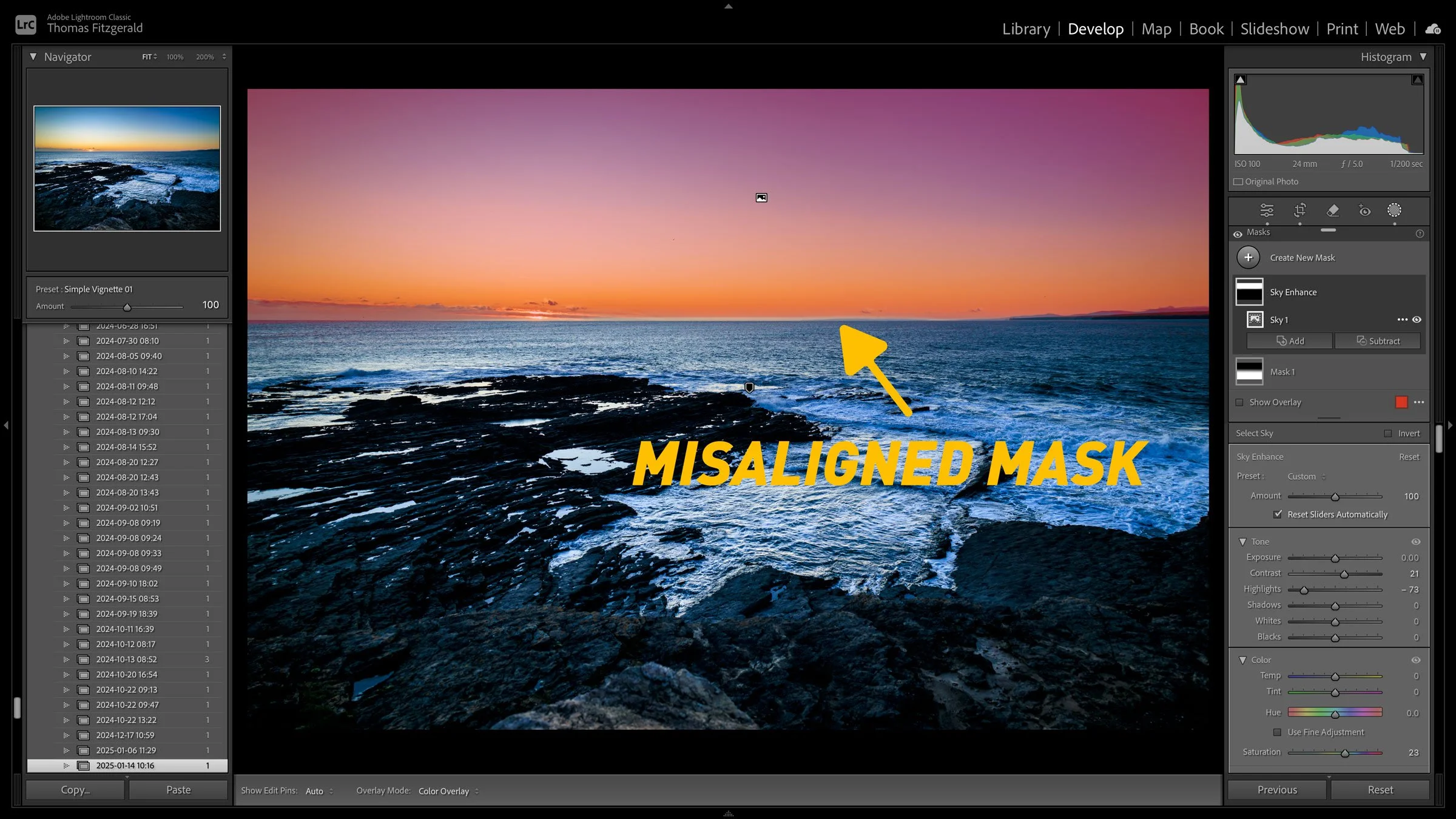Image resolution: width=1456 pixels, height=819 pixels.
Task: Click the Subtract button
Action: pos(1378,341)
